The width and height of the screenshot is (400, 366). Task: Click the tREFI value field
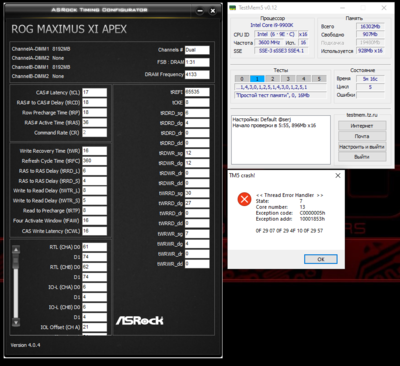click(x=197, y=92)
